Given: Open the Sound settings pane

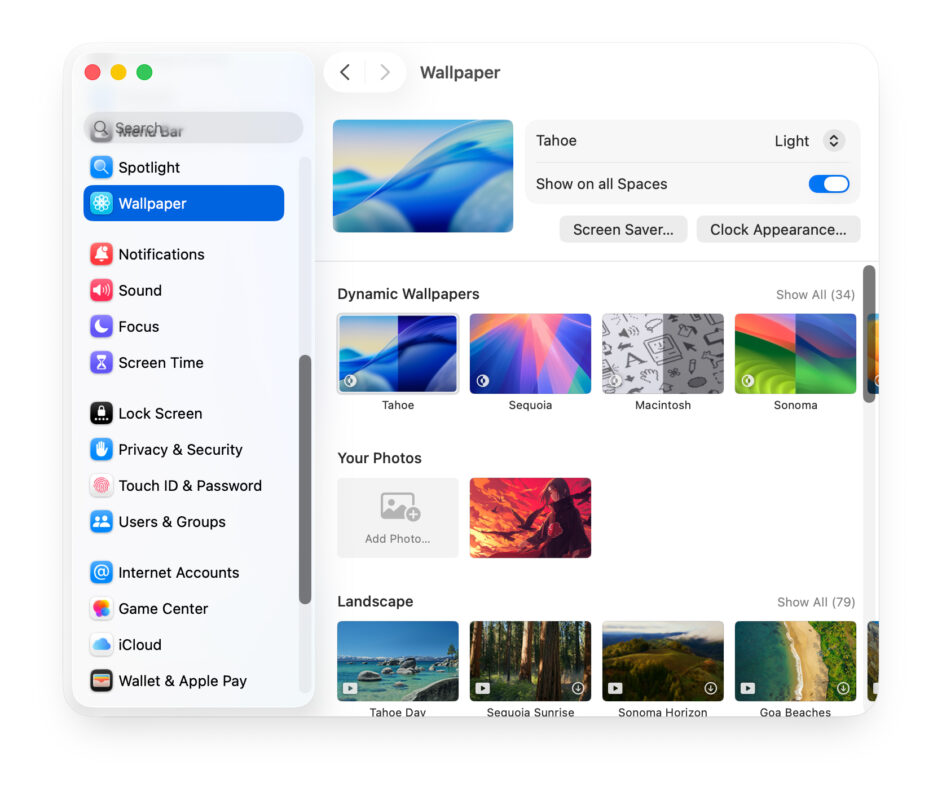Looking at the screenshot, I should [x=184, y=290].
